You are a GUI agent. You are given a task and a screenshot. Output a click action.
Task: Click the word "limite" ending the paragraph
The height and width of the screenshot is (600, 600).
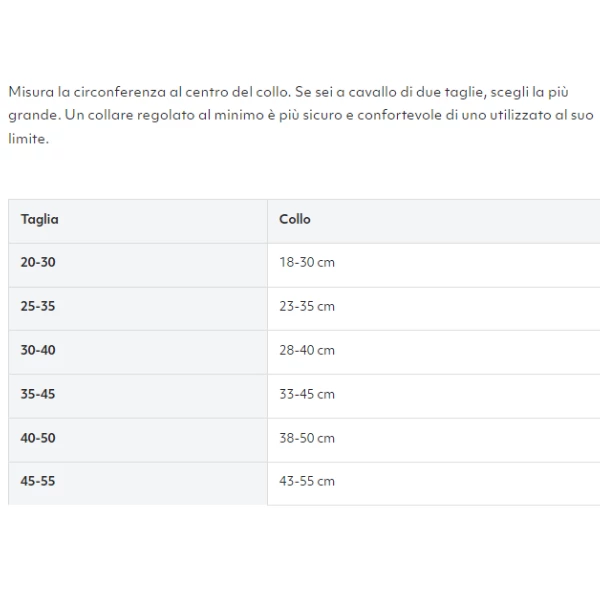pyautogui.click(x=26, y=139)
